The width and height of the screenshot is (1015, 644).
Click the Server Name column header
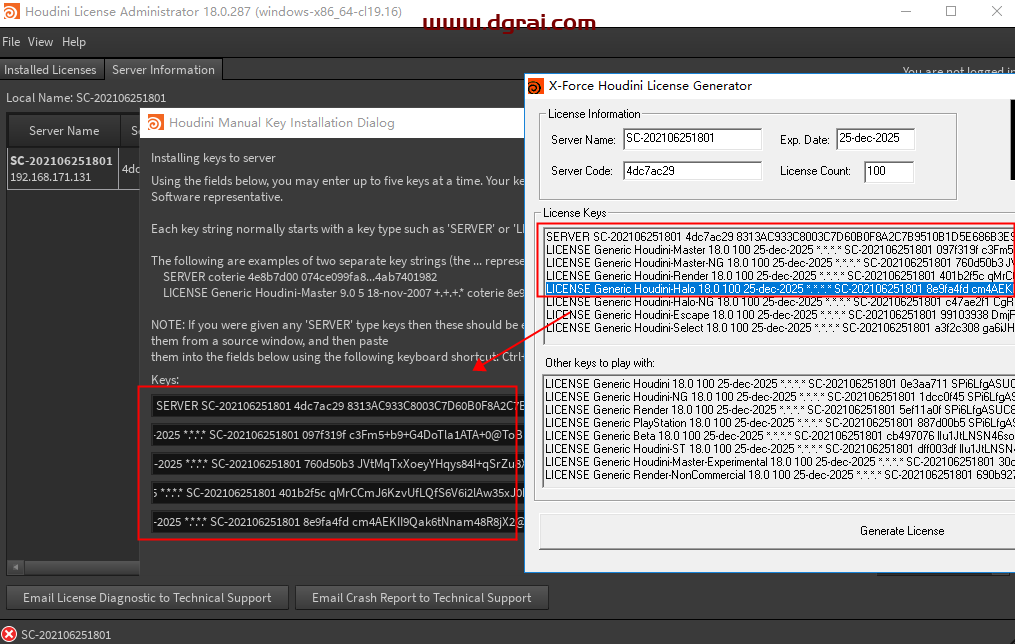64,131
